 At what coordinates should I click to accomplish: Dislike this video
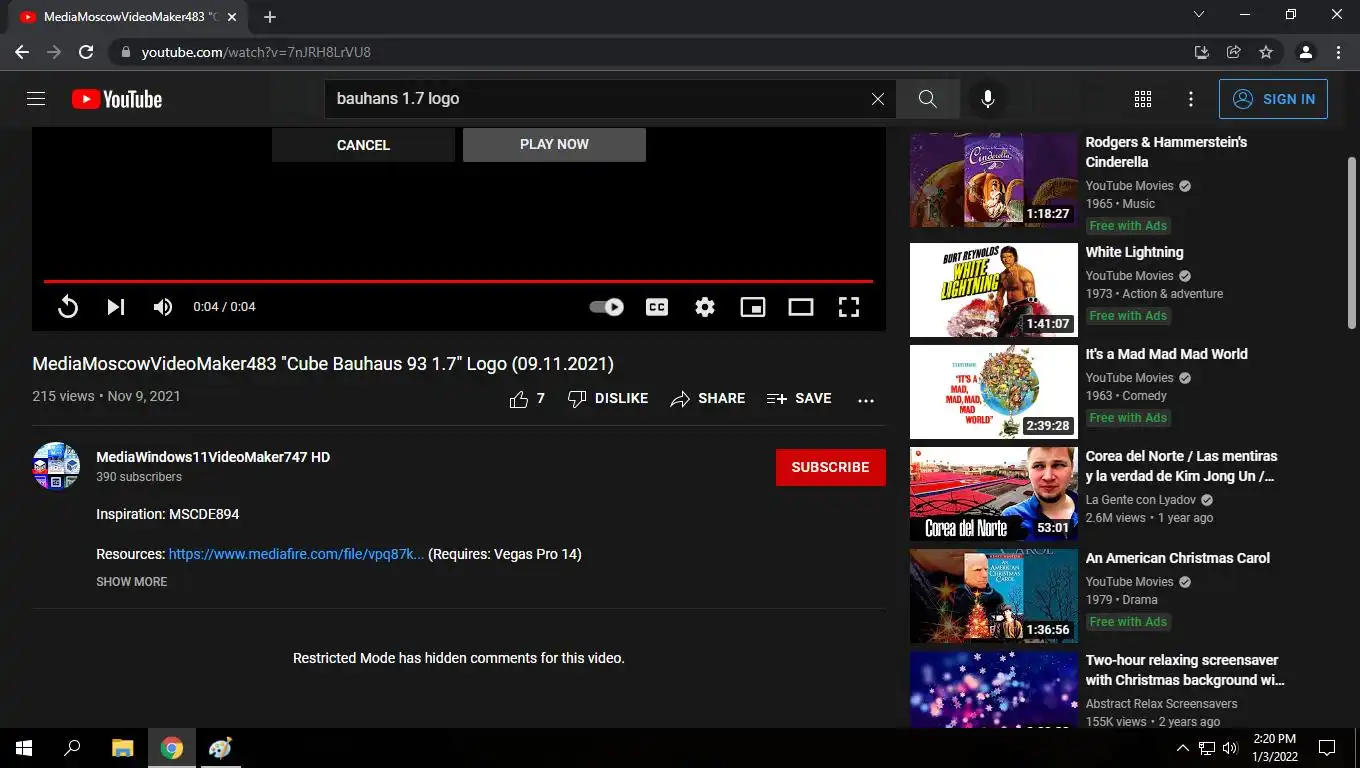click(x=608, y=399)
